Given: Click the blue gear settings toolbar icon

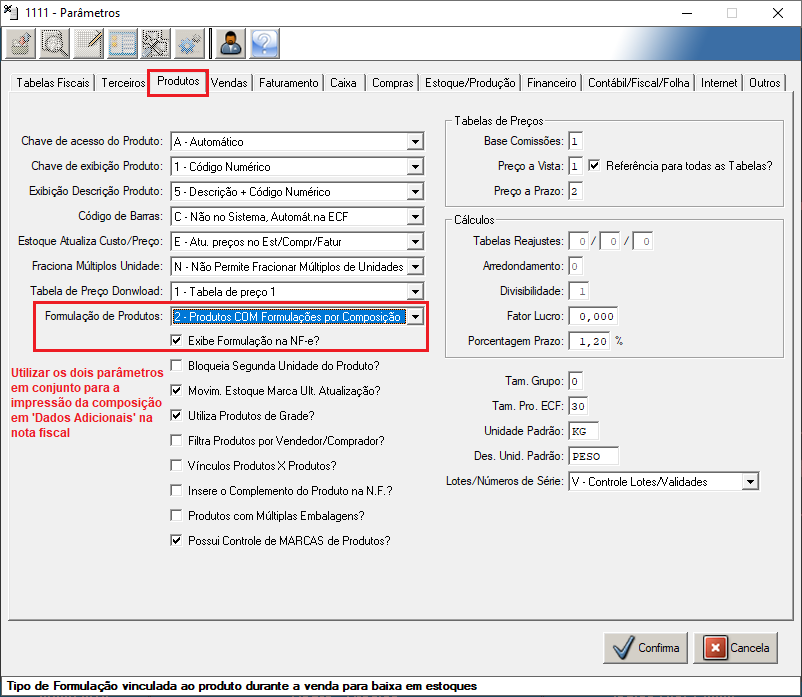Looking at the screenshot, I should [190, 43].
